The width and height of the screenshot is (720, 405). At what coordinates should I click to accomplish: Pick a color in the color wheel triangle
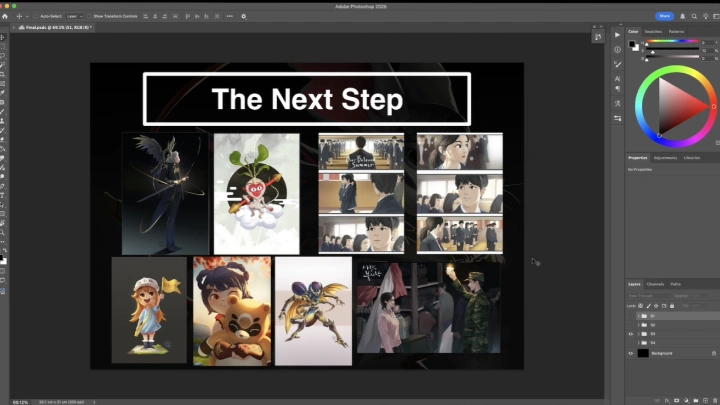tap(677, 107)
